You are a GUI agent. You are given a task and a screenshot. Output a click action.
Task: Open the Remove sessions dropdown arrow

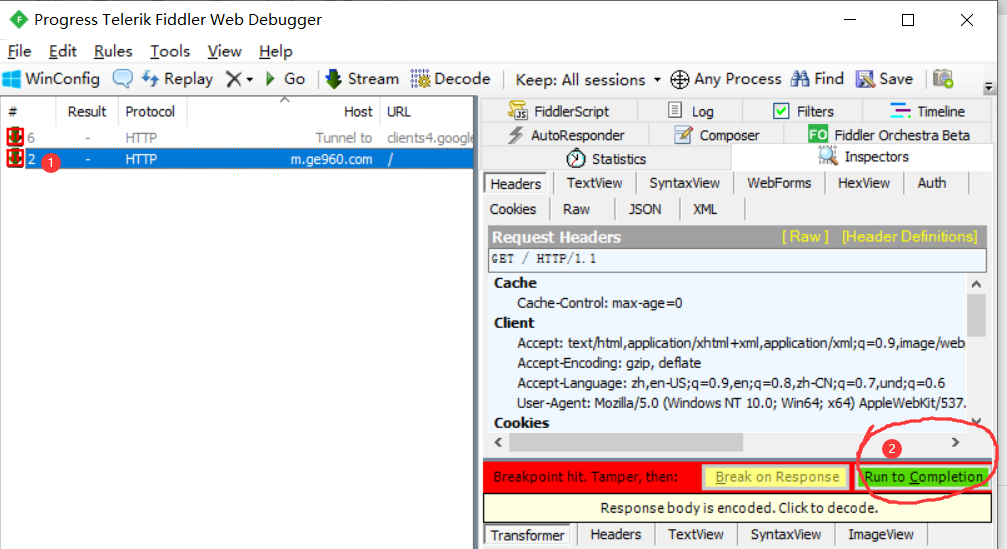click(x=250, y=80)
